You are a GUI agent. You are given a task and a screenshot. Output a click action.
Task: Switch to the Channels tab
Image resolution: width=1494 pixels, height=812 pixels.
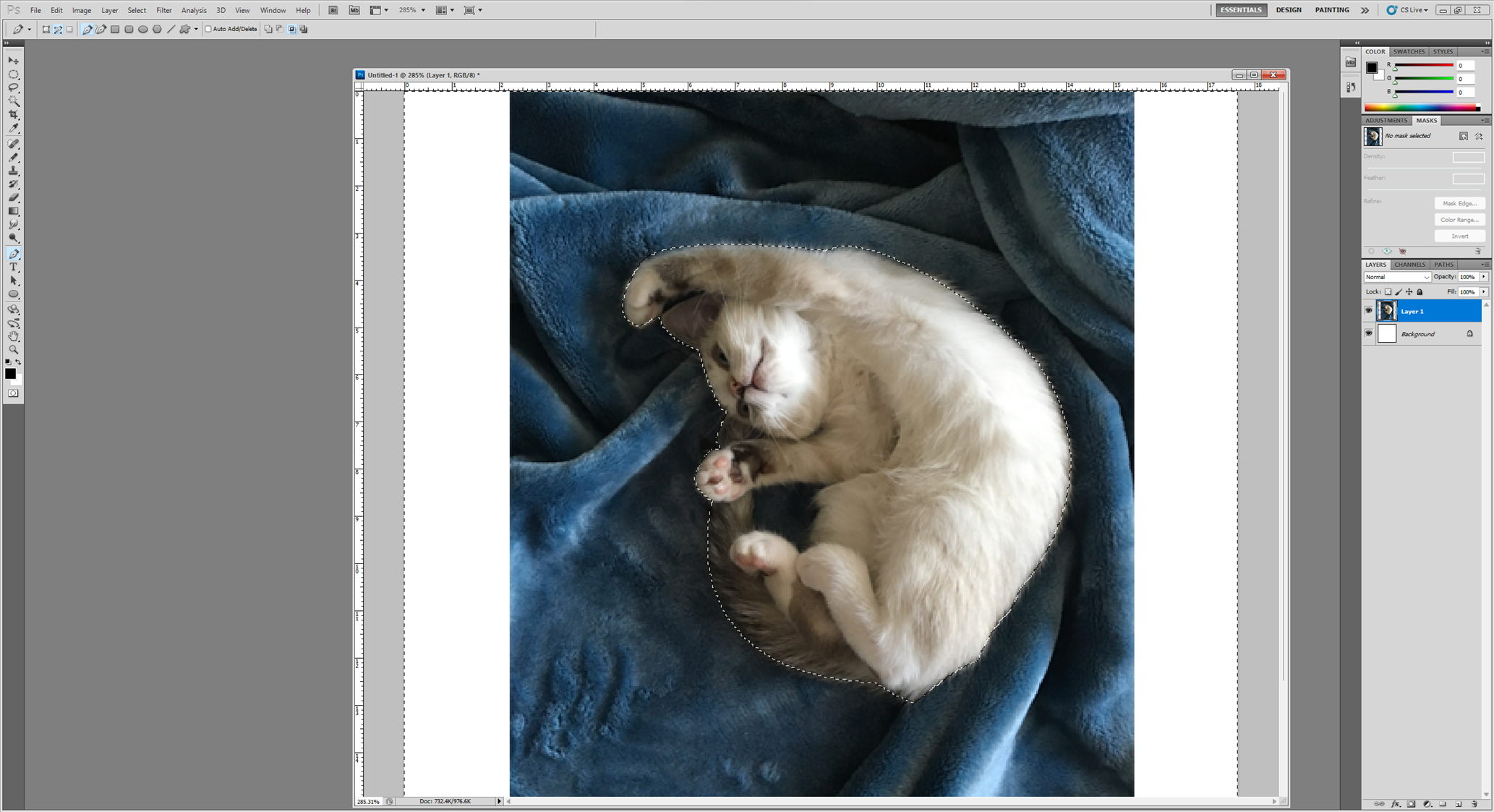[1409, 265]
